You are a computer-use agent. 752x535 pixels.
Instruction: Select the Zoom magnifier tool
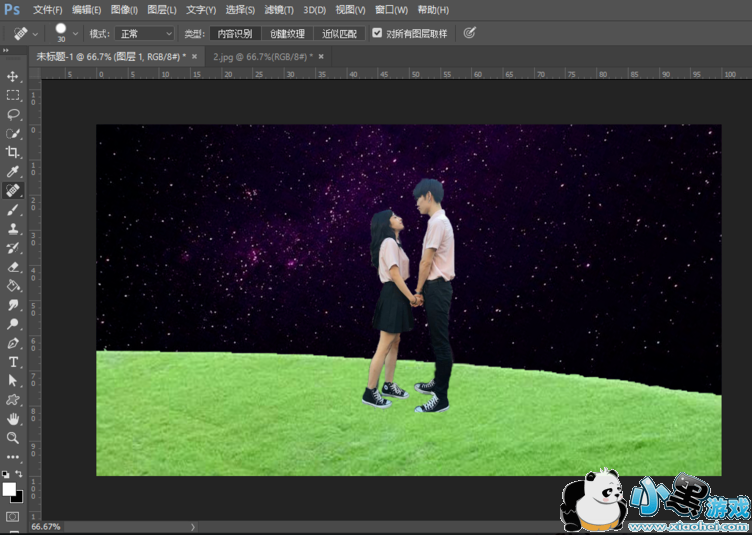click(13, 437)
